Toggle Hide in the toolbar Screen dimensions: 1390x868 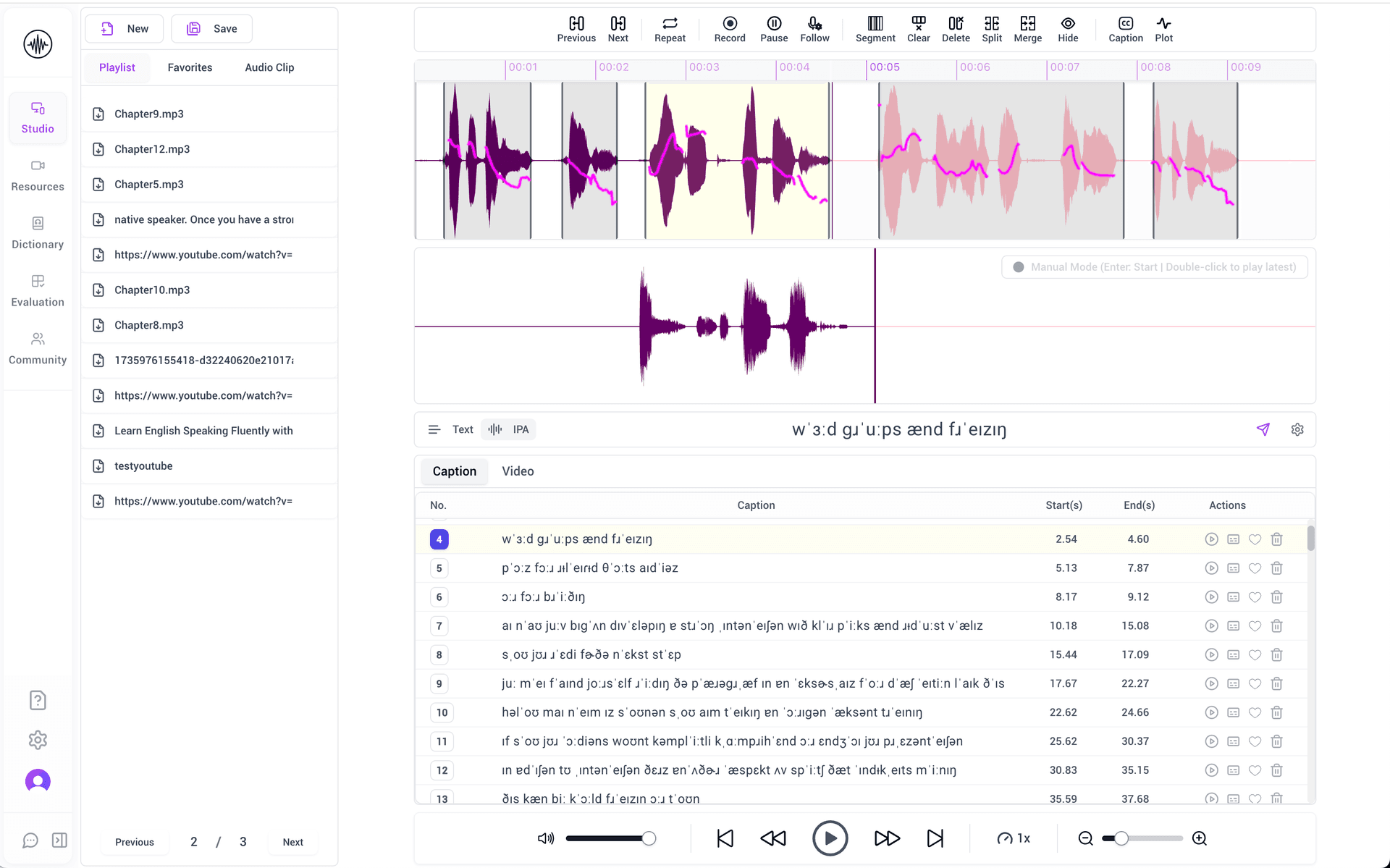[1068, 29]
